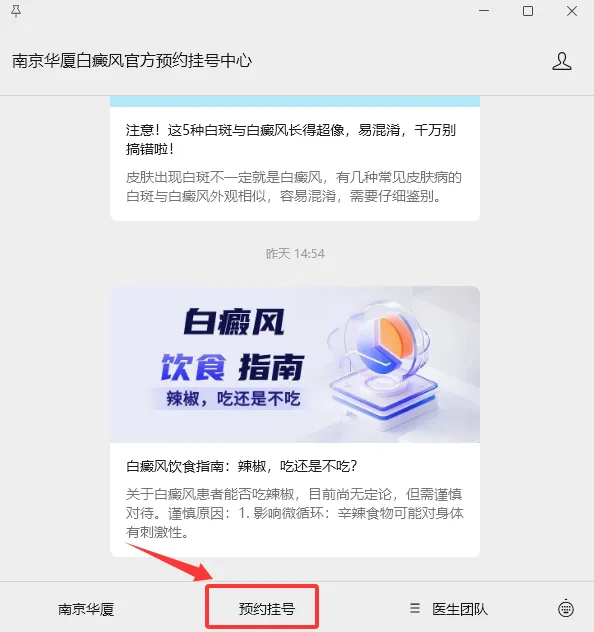
Task: Click the chat title 南京华厦白癜风官方预约挂号中心
Action: (132, 61)
